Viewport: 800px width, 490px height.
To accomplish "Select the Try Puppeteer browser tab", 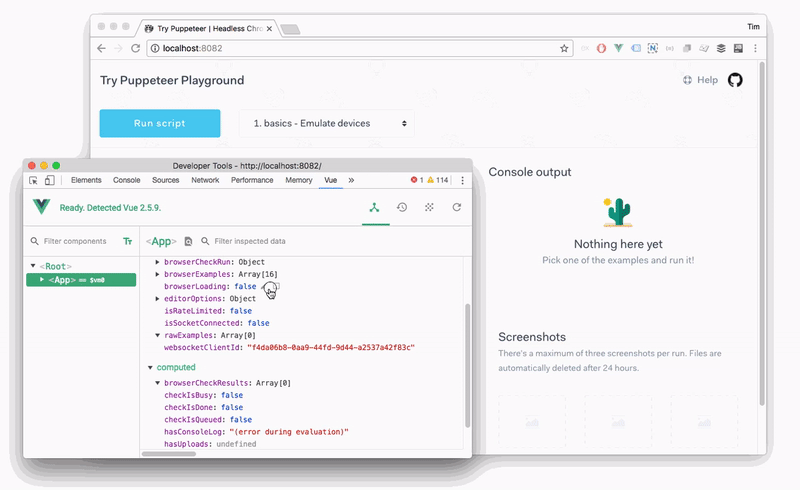I will pos(209,29).
